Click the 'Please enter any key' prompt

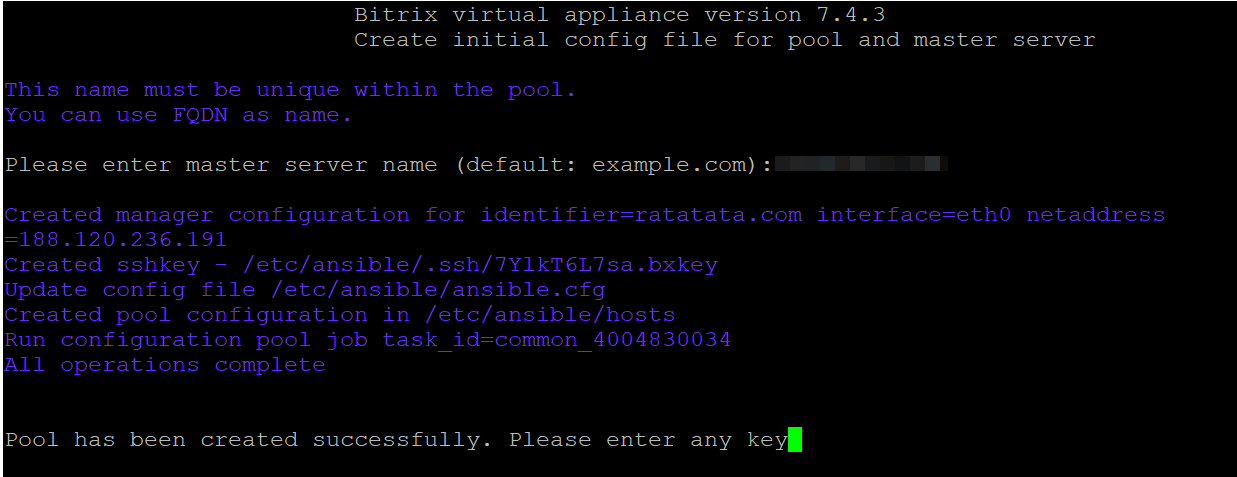coord(648,440)
